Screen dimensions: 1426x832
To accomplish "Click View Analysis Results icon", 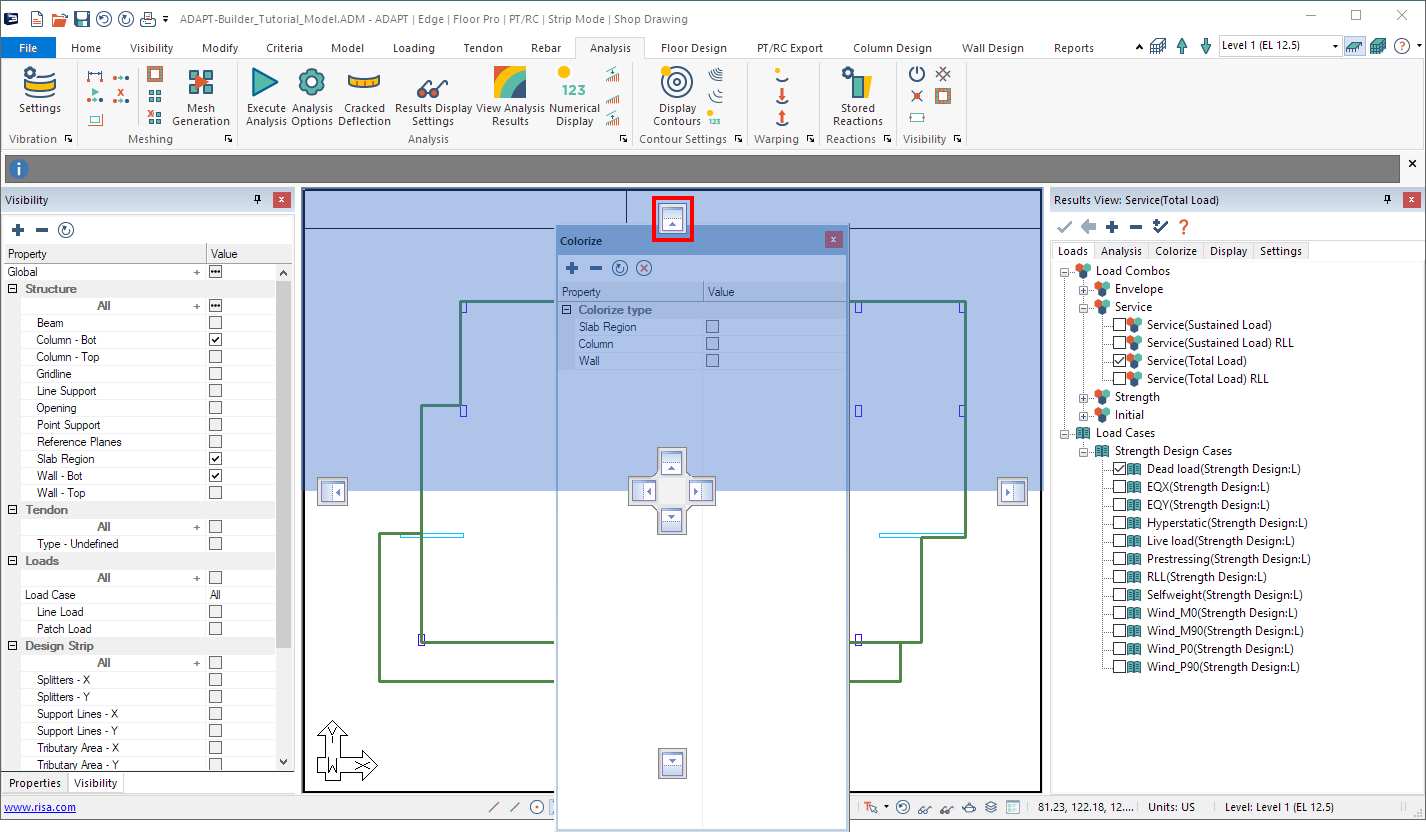I will [510, 83].
